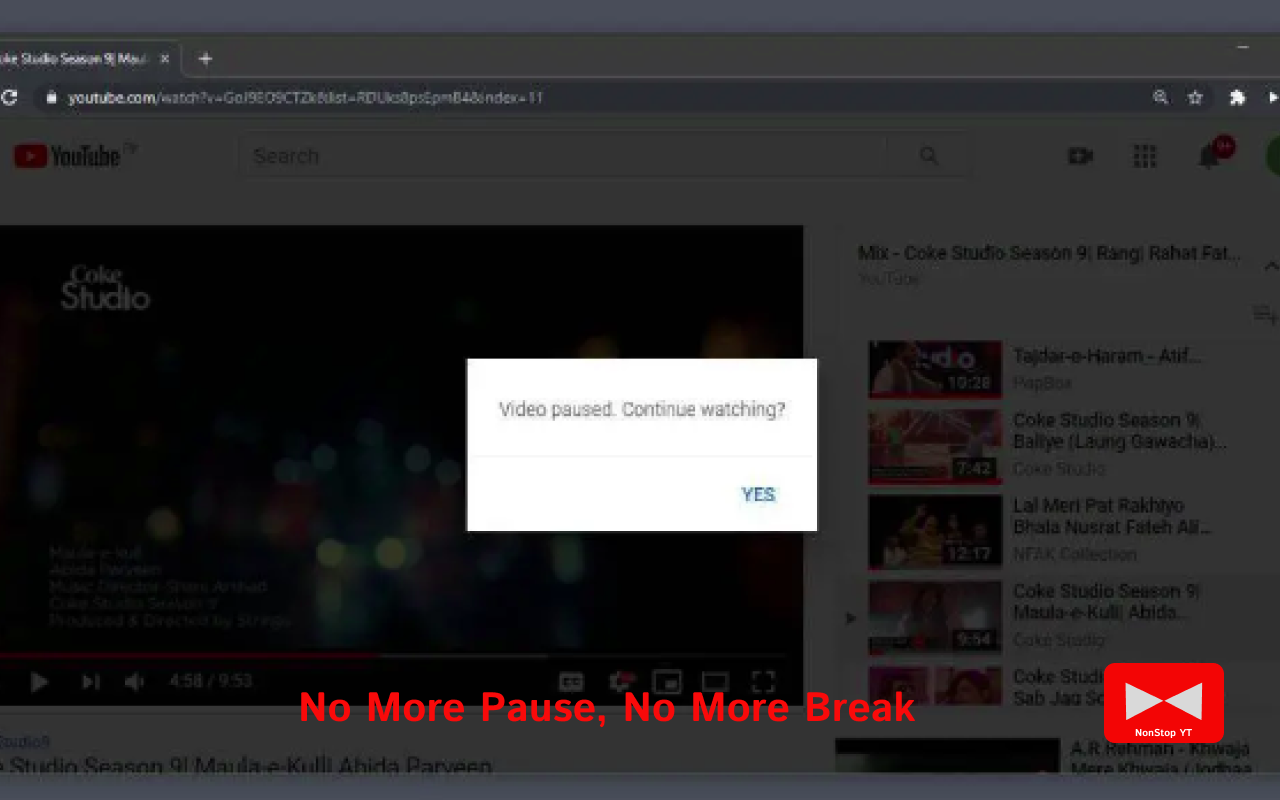Image resolution: width=1280 pixels, height=800 pixels.
Task: Activate the miniplayer icon on the player
Action: pos(667,681)
